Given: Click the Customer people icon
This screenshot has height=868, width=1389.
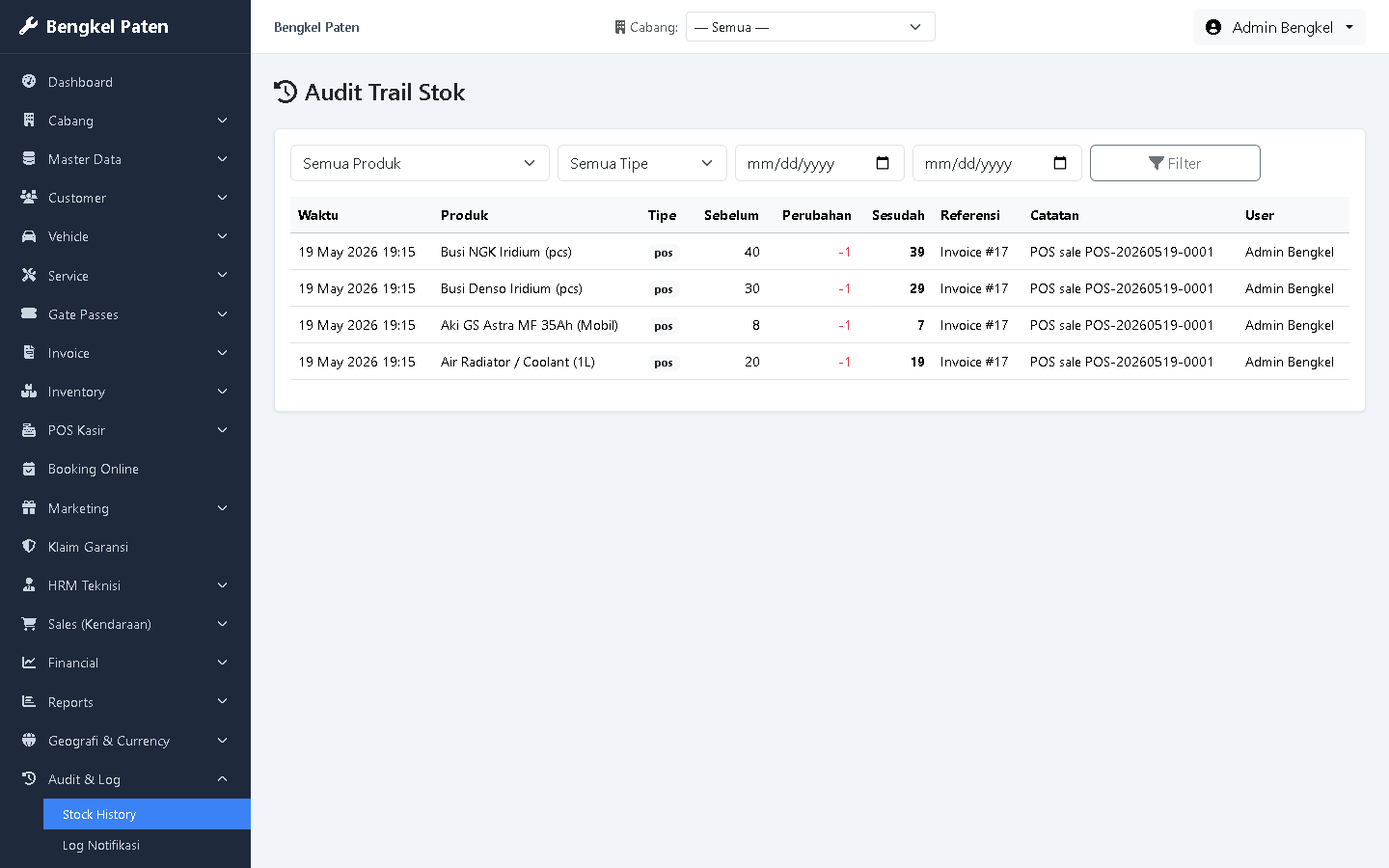Looking at the screenshot, I should [x=29, y=198].
